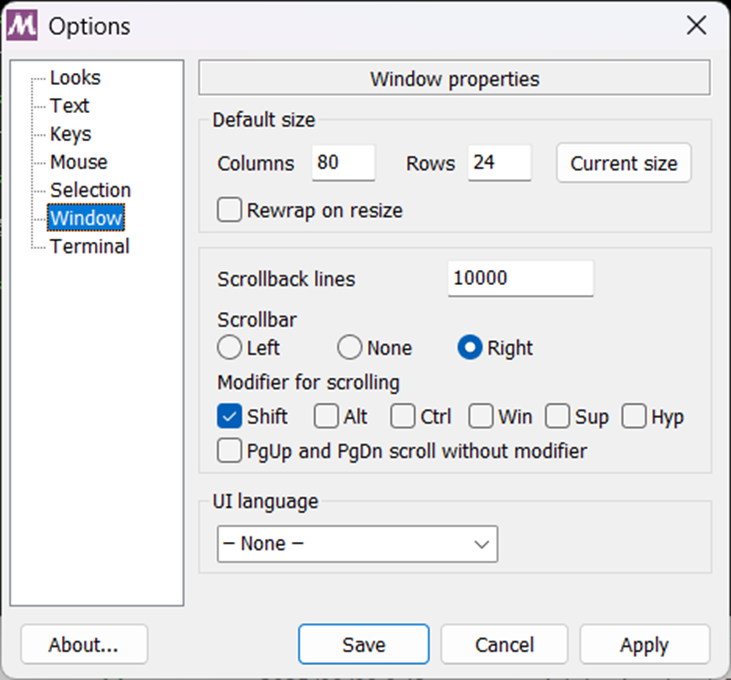Select Left scrollbar position
The width and height of the screenshot is (731, 680).
coord(229,348)
